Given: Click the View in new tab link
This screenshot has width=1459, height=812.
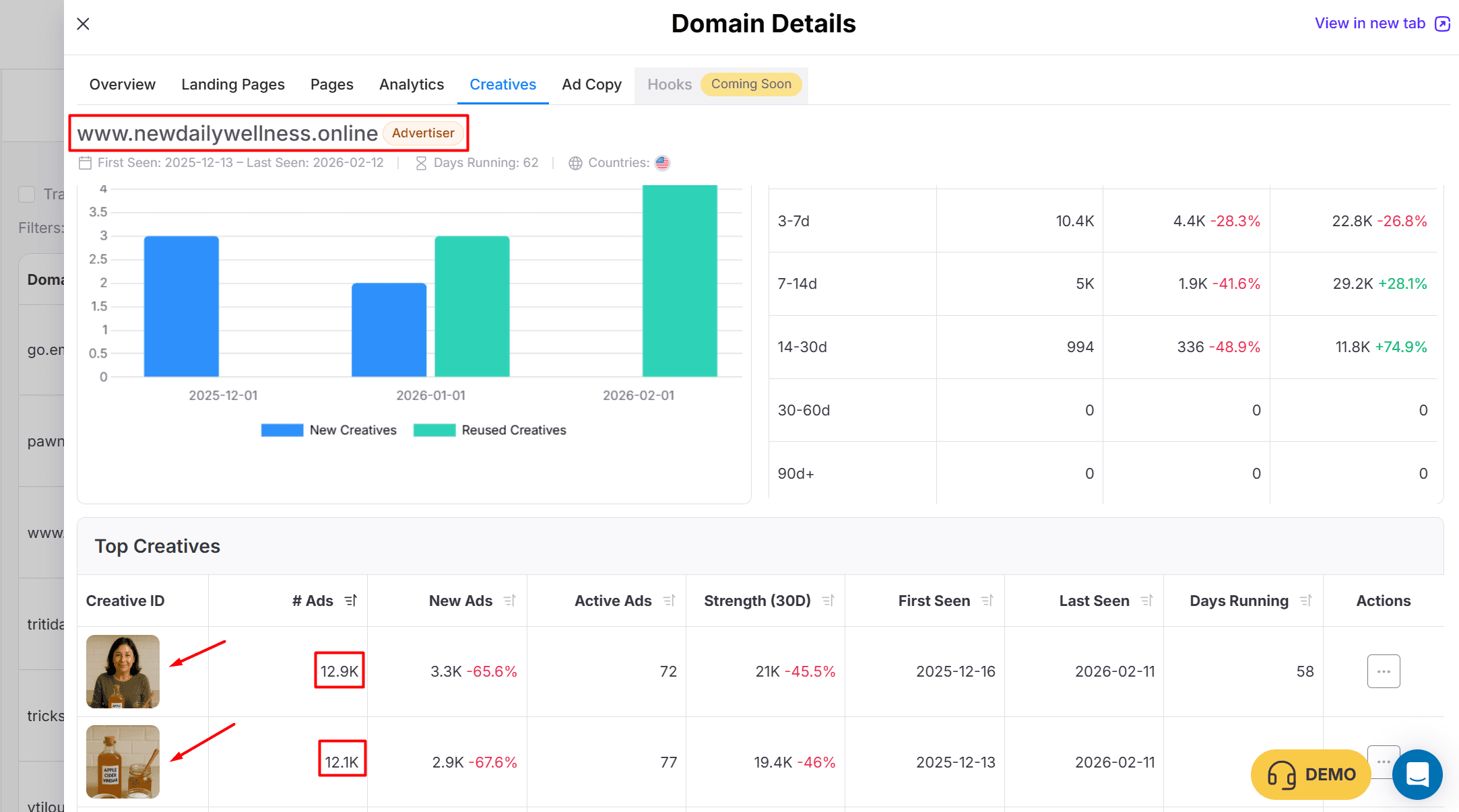Looking at the screenshot, I should (1369, 24).
